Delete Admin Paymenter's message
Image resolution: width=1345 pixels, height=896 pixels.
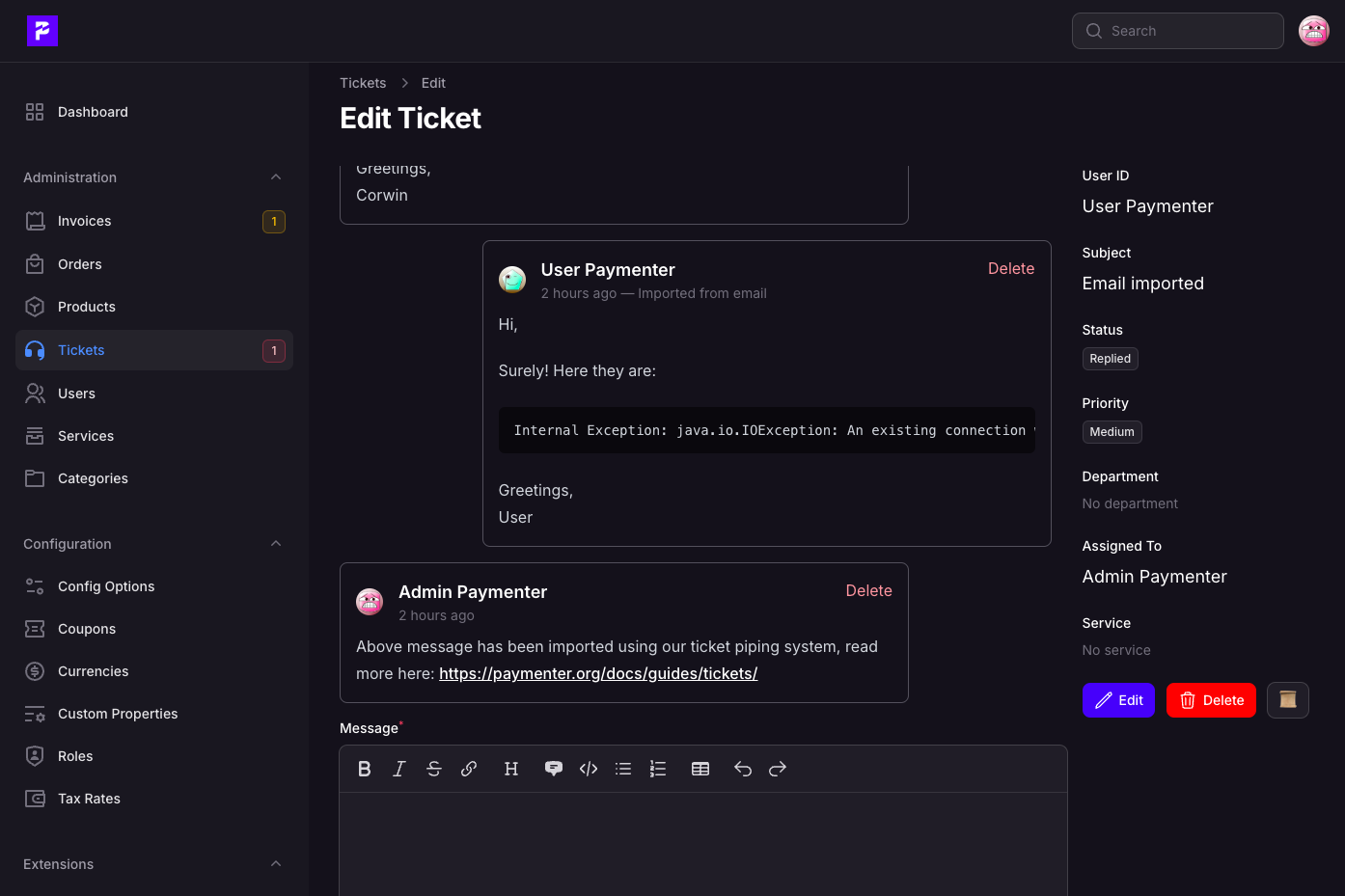pos(868,591)
